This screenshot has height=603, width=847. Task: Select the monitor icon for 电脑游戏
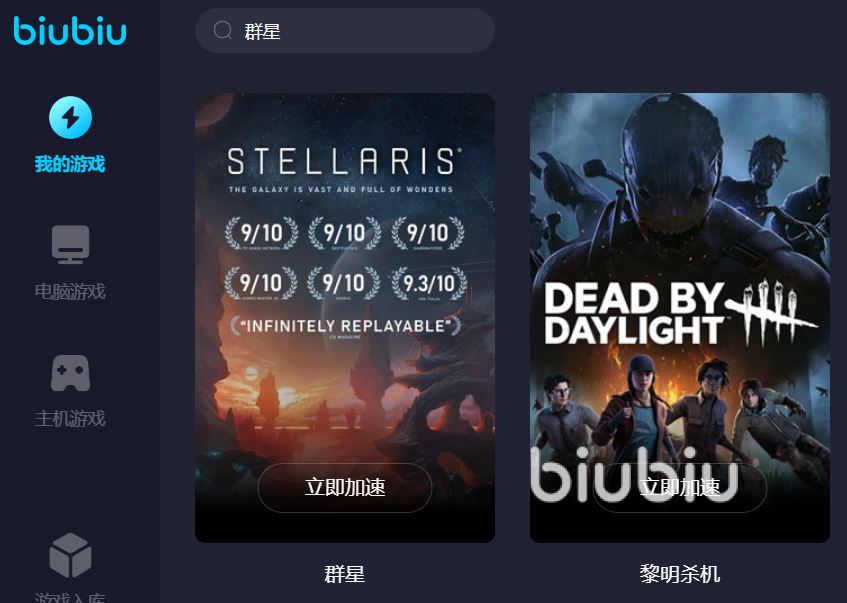point(70,244)
